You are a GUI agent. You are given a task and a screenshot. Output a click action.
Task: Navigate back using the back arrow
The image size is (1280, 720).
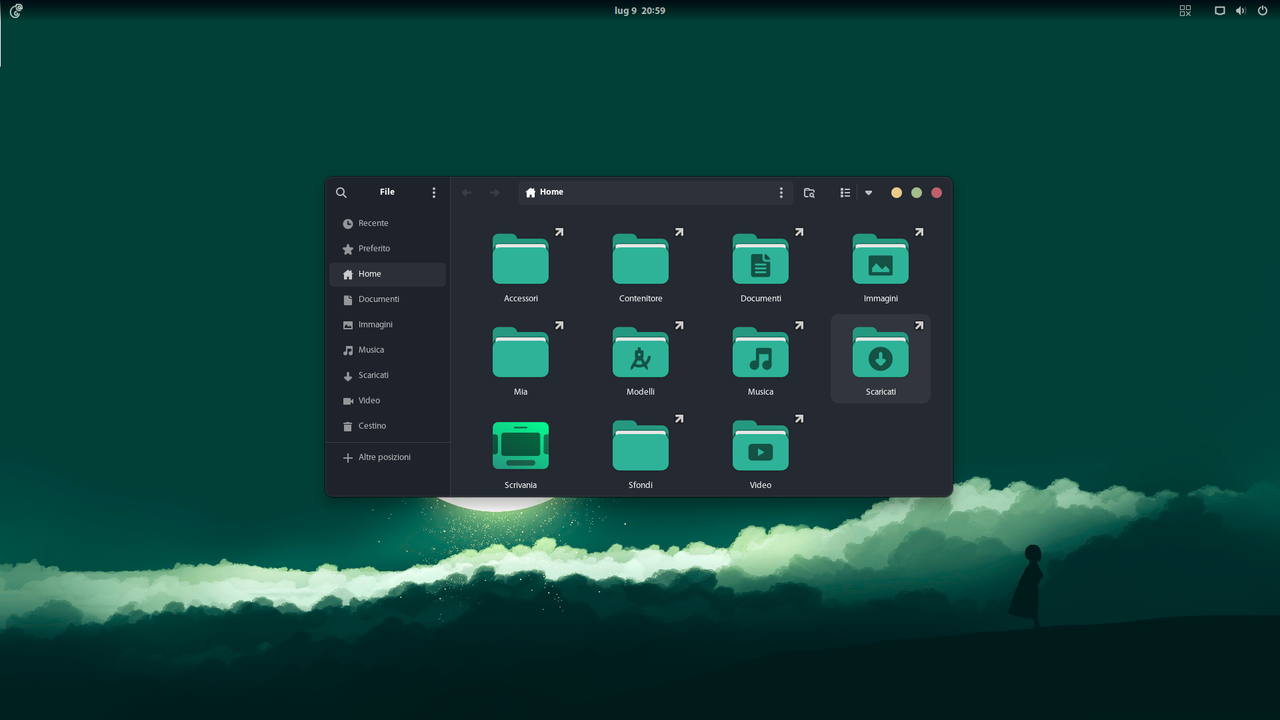click(466, 192)
